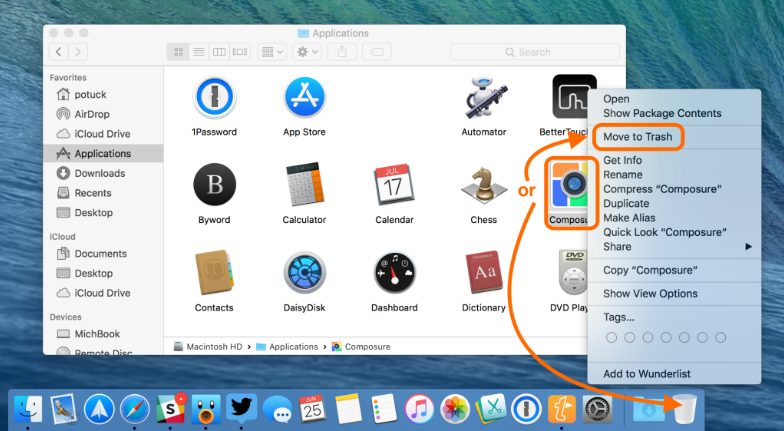
Task: Switch Finder to list view
Action: tap(199, 51)
